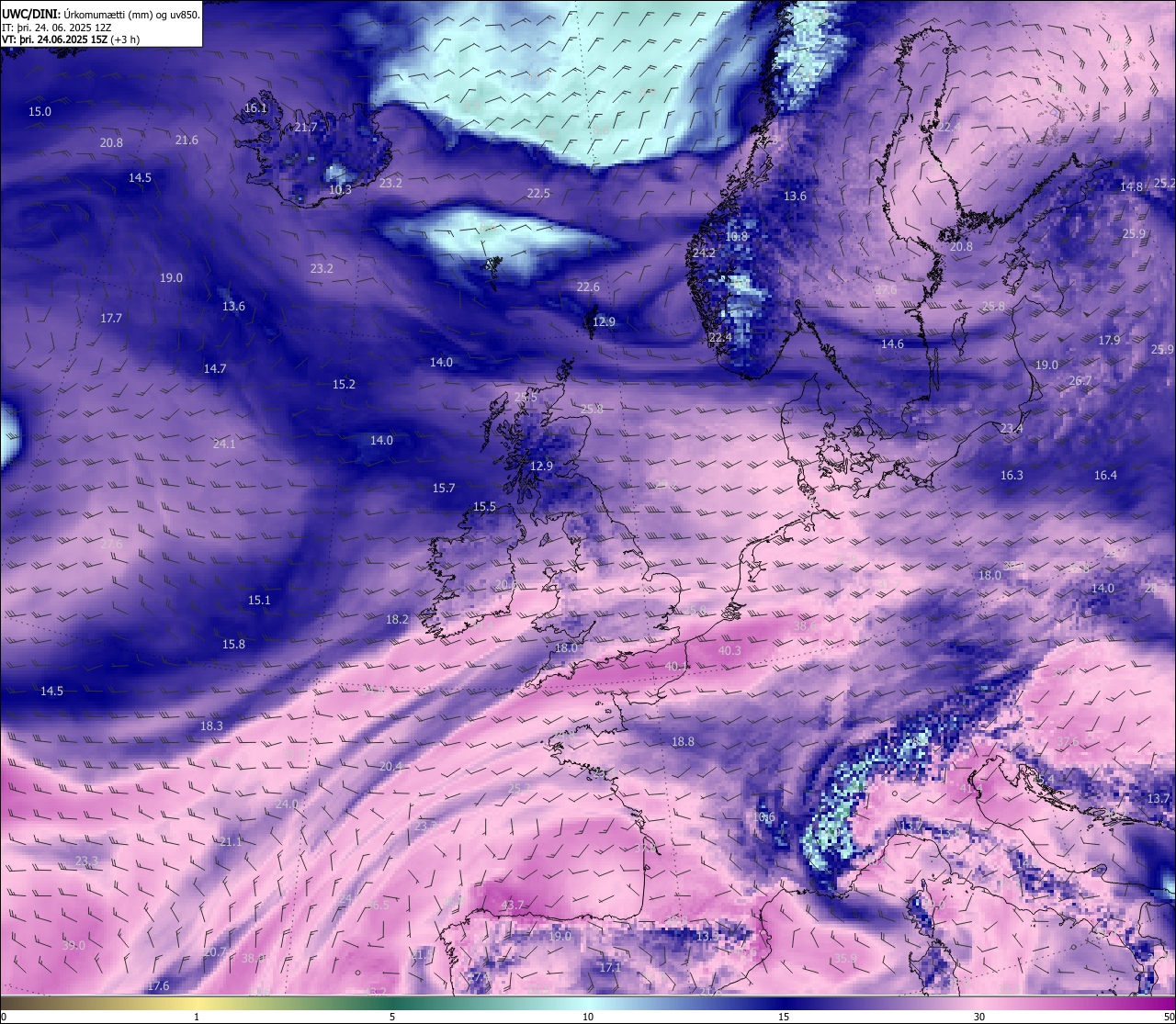
Task: Click the 10 tick on the color scale
Action: point(588,1017)
